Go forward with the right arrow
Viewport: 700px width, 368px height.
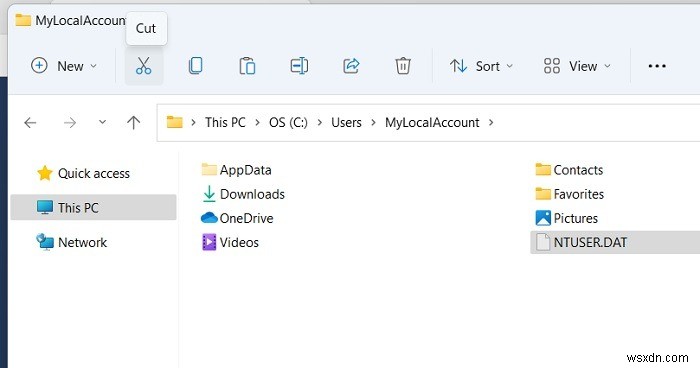(70, 122)
